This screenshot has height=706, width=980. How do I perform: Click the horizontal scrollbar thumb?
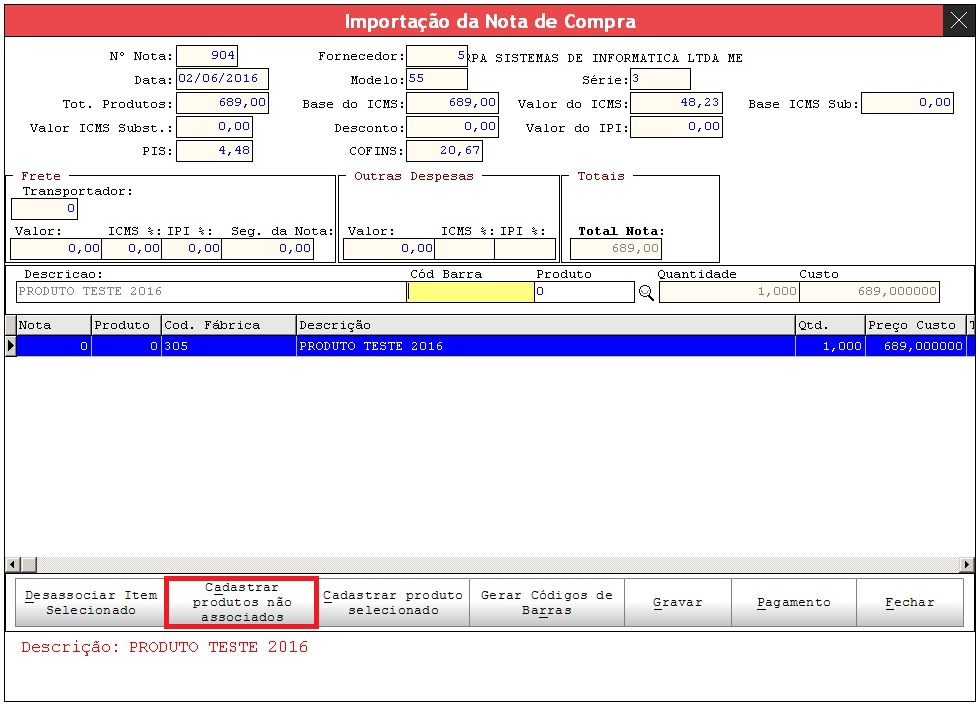click(x=29, y=564)
